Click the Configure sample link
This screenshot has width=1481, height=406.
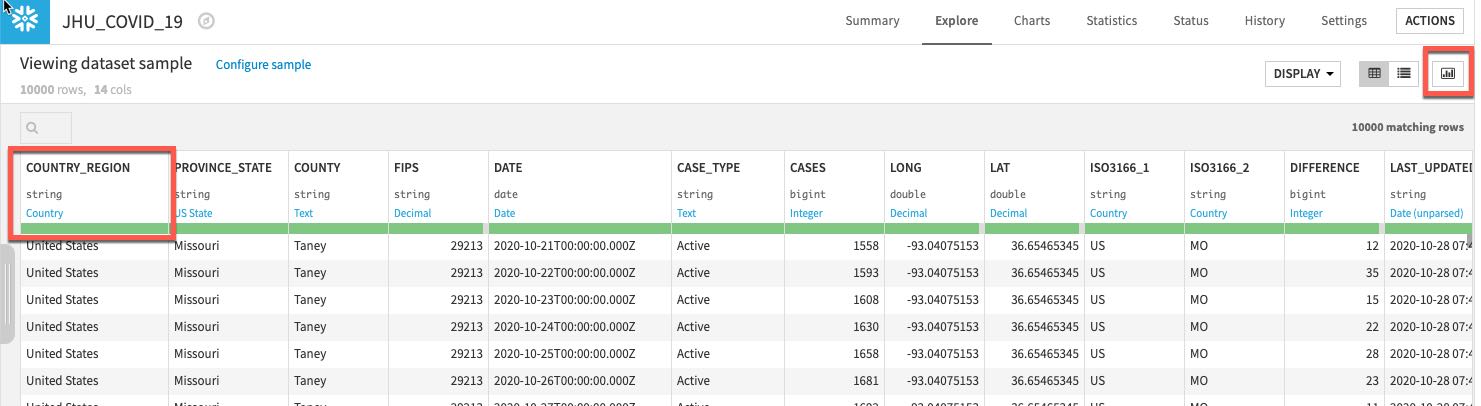(263, 65)
